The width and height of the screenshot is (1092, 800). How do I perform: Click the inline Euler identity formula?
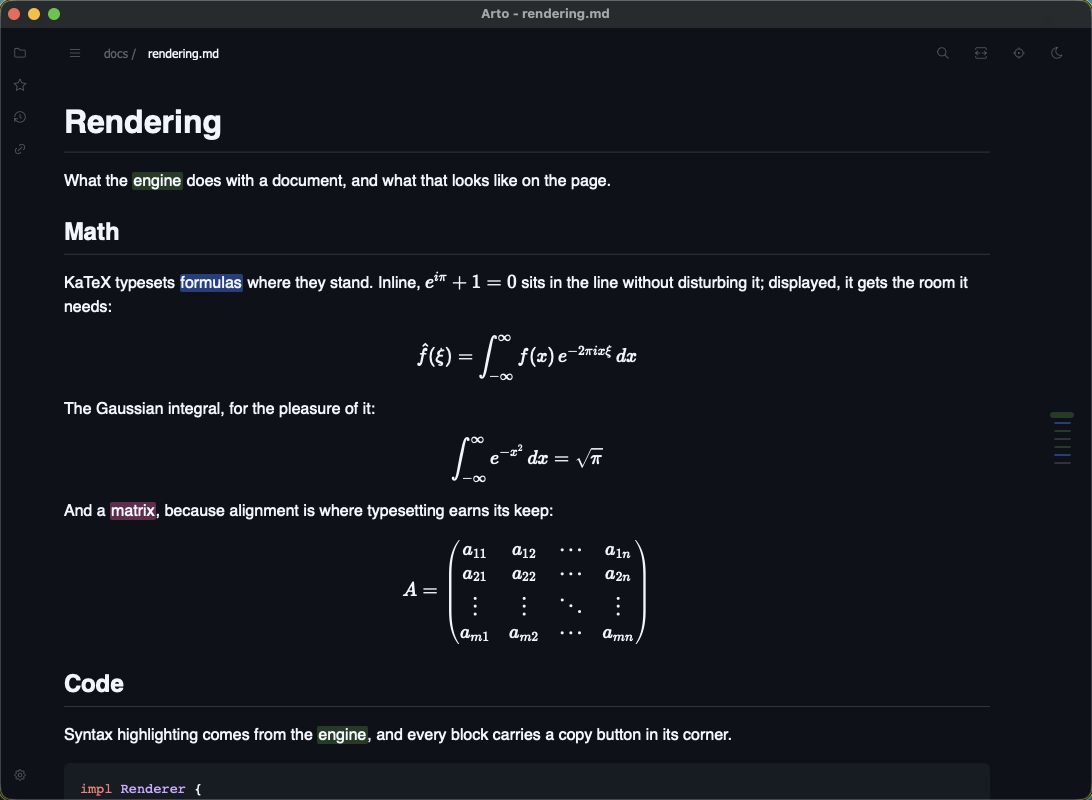(x=471, y=281)
